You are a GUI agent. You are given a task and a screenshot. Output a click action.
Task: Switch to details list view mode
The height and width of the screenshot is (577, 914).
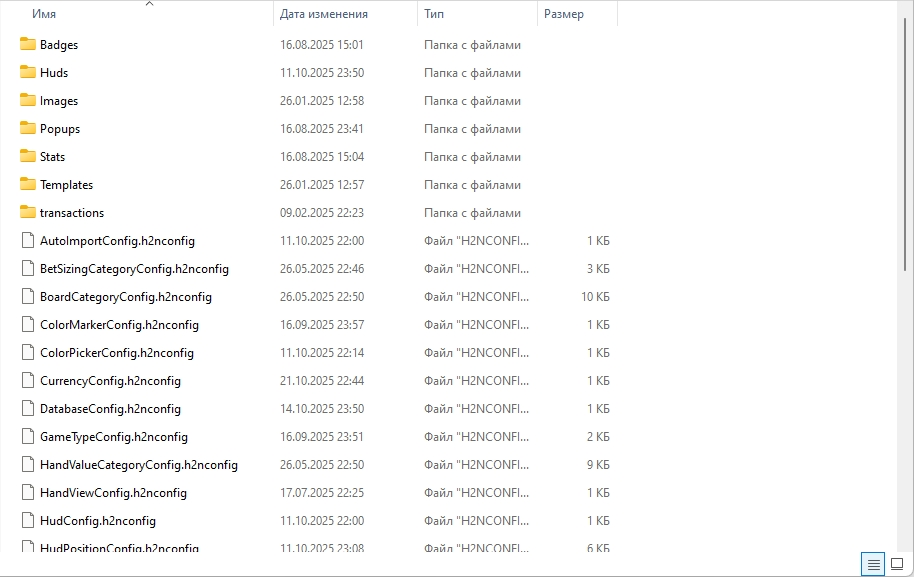pos(873,564)
